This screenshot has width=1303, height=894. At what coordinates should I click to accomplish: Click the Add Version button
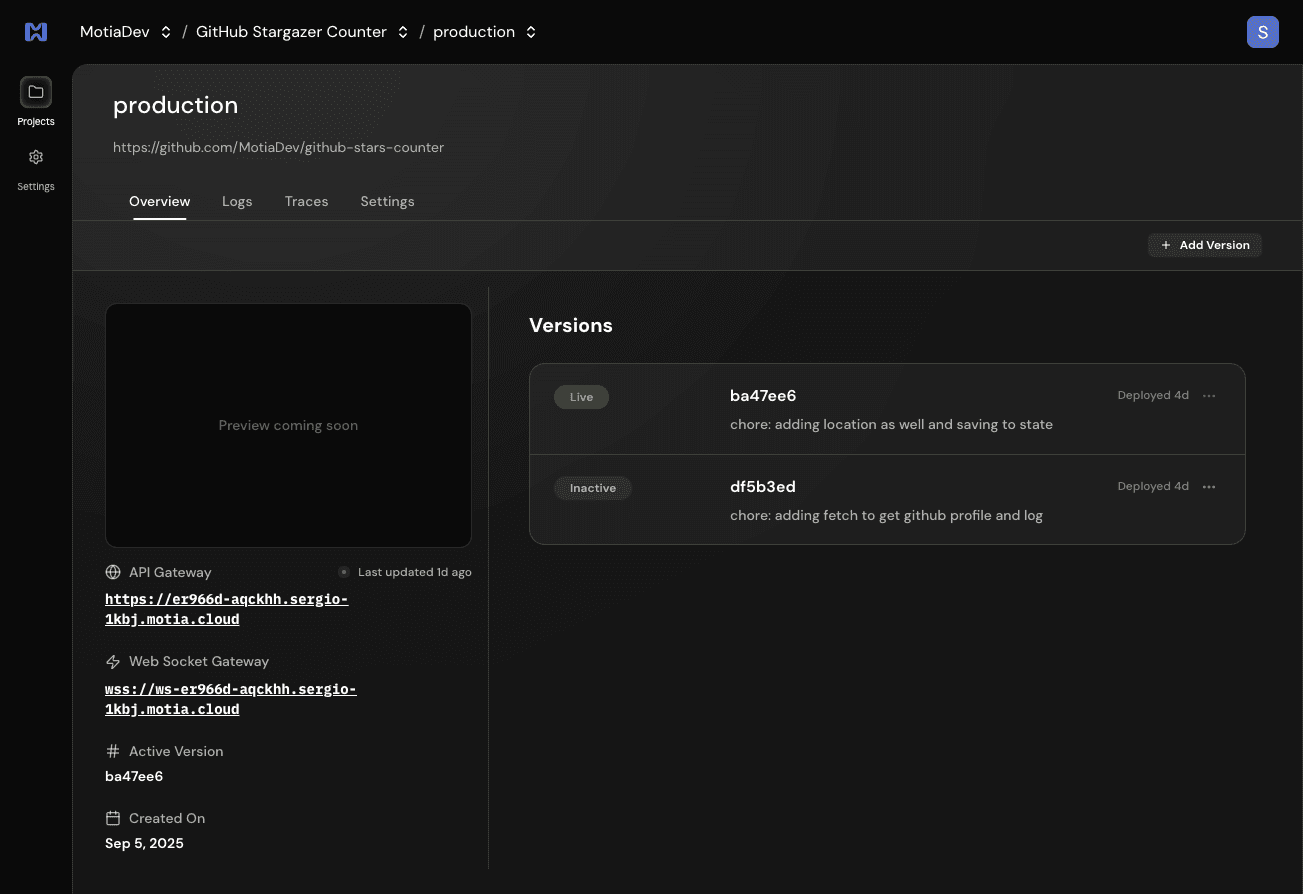[1205, 245]
